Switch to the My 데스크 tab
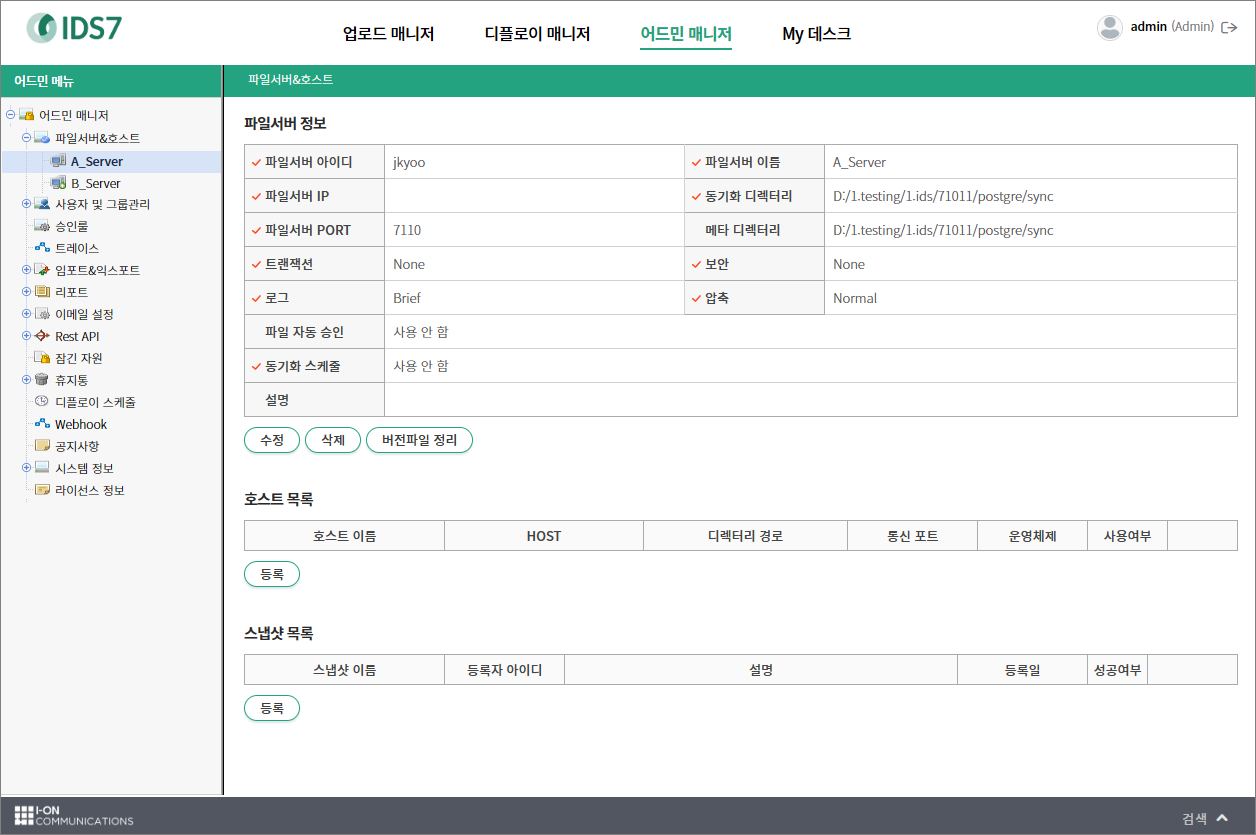This screenshot has height=835, width=1256. coord(816,34)
